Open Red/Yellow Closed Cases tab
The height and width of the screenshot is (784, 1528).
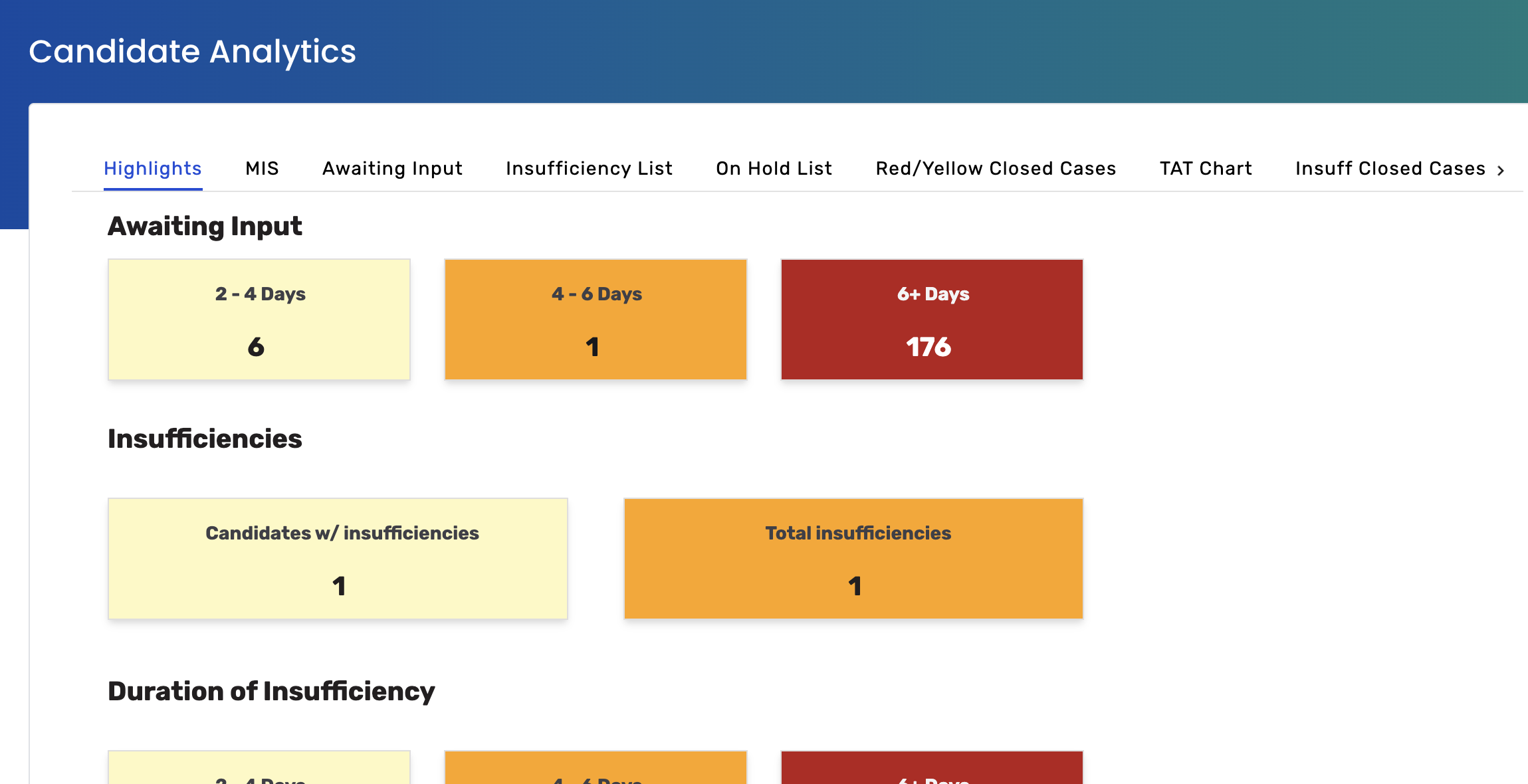pos(996,169)
